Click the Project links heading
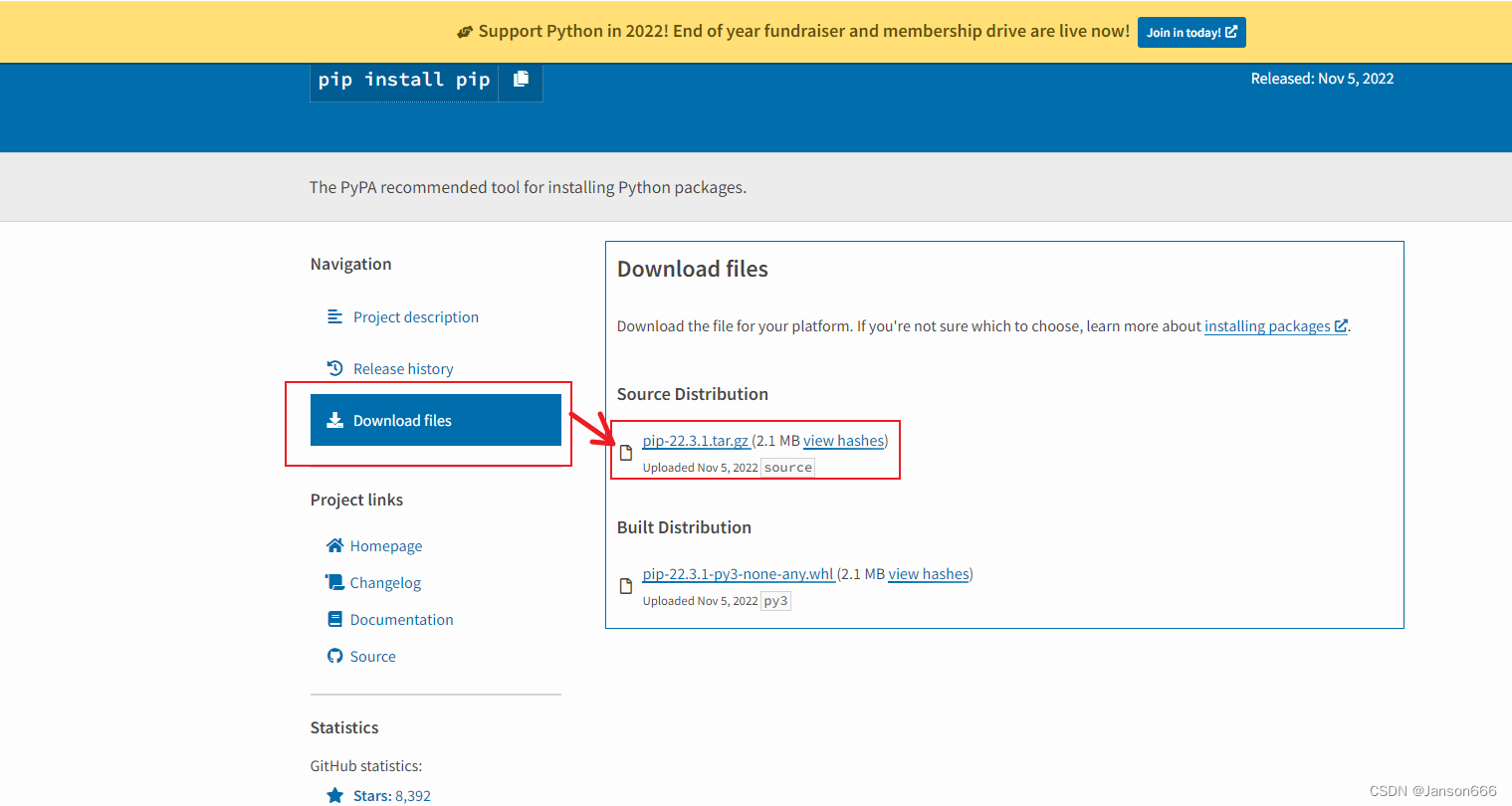 coord(356,500)
